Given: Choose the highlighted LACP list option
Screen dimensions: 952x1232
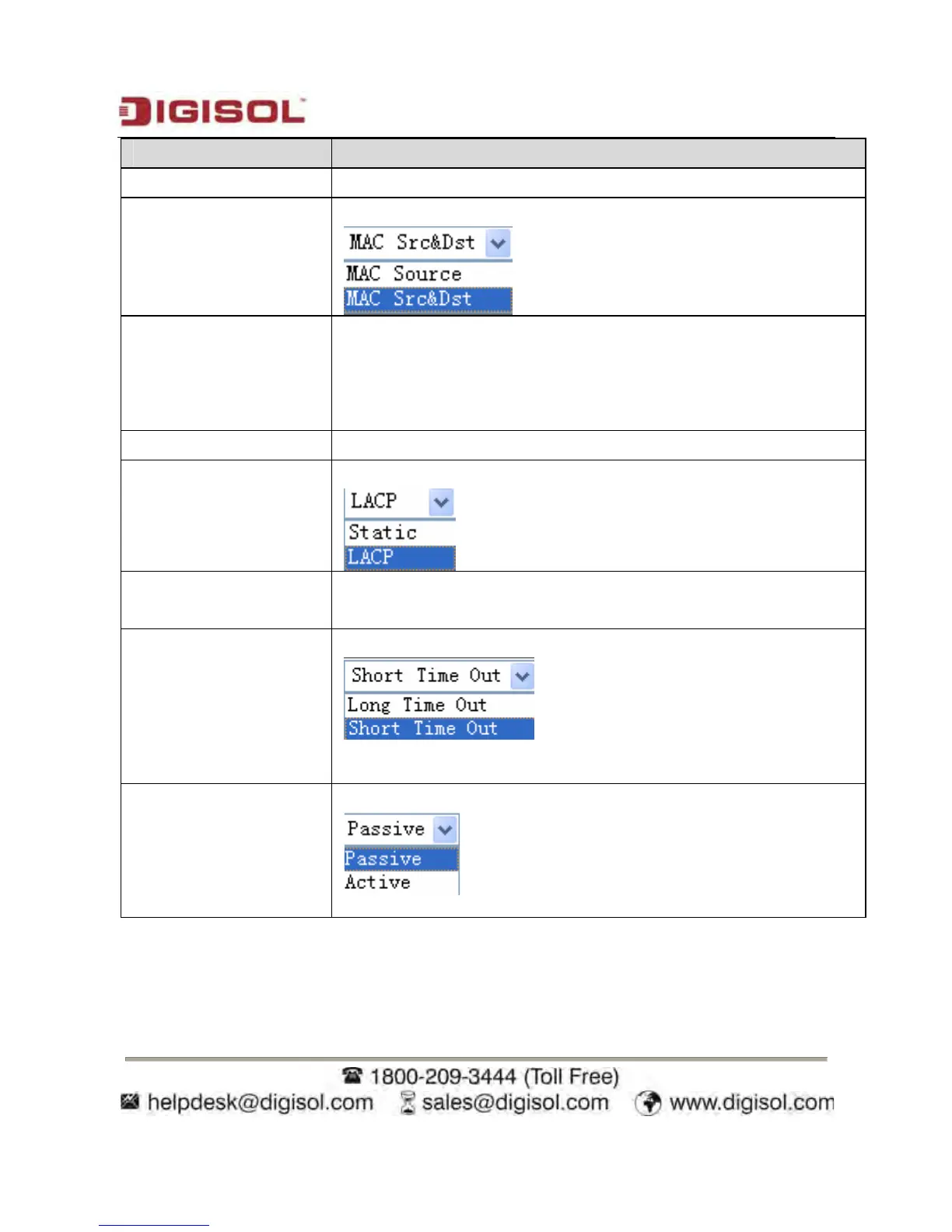Looking at the screenshot, I should point(399,558).
